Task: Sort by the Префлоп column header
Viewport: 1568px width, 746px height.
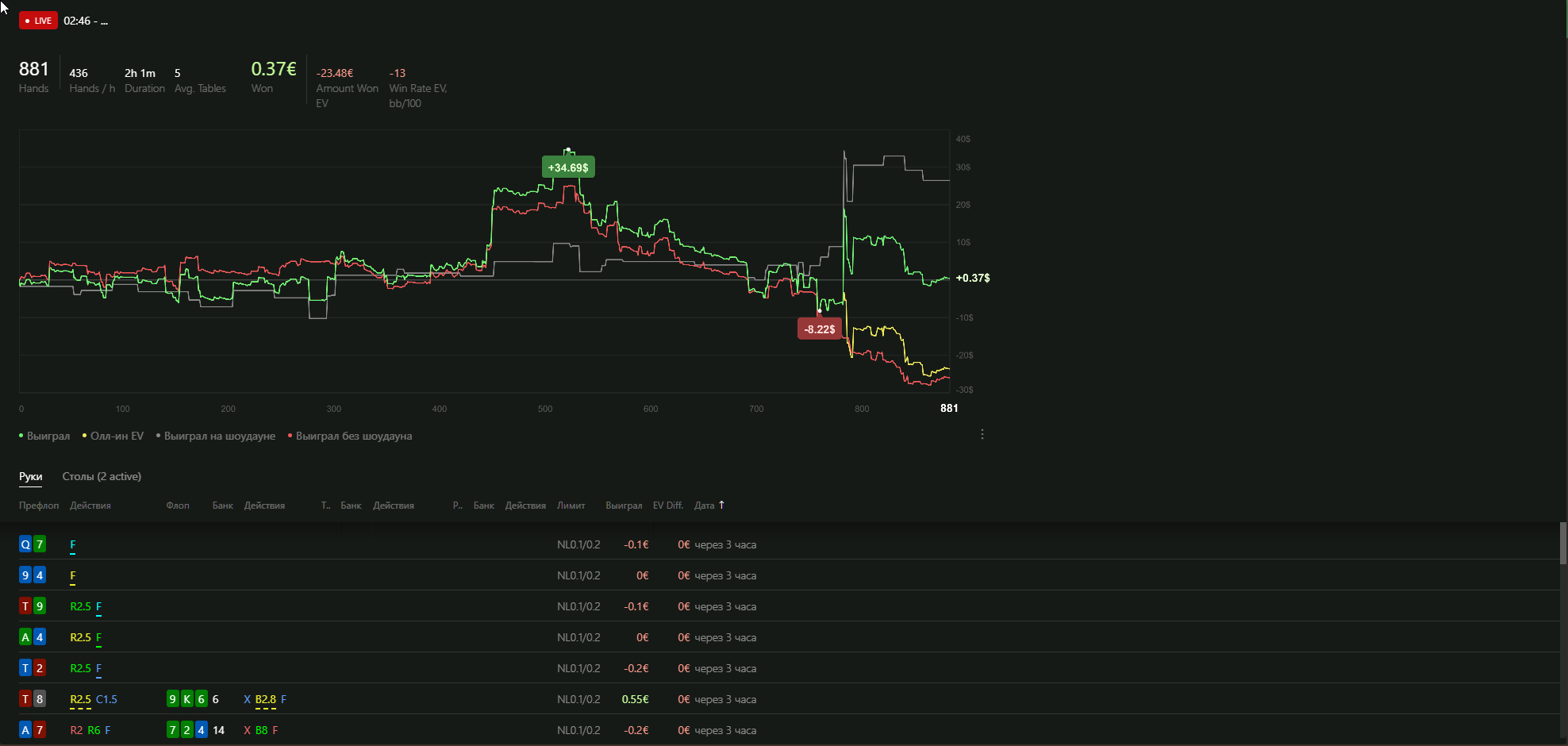Action: pos(39,506)
